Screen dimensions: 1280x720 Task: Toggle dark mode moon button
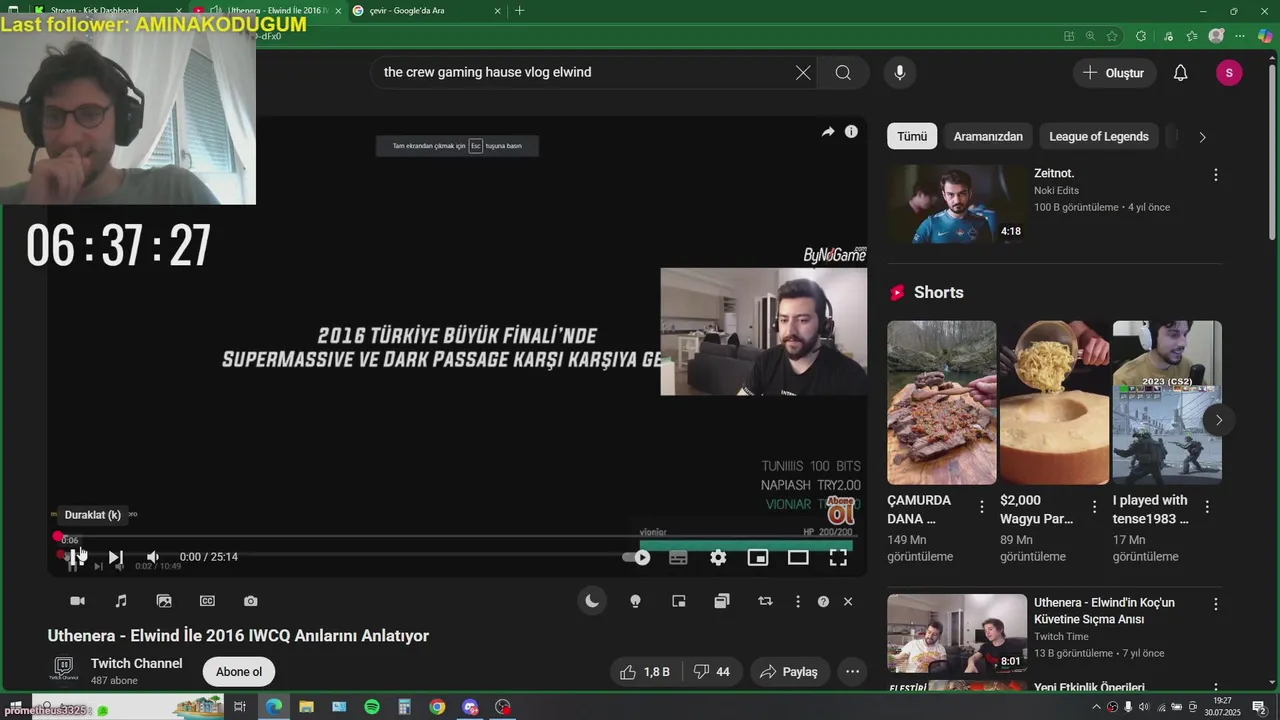click(x=592, y=601)
